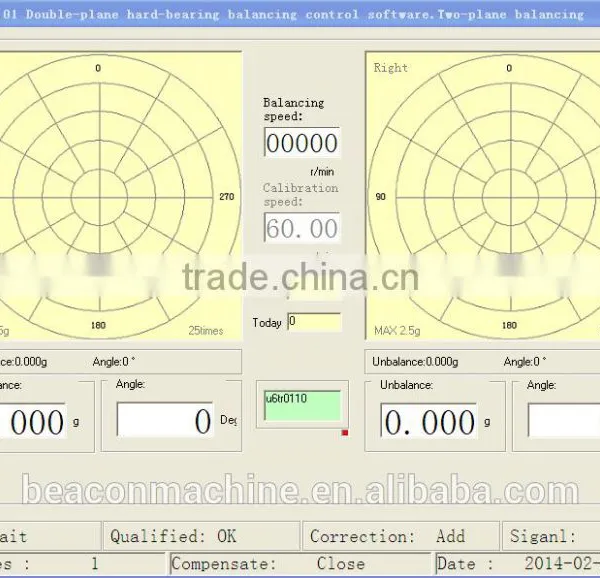Click the 'Correction: Add' status cell
This screenshot has width=600, height=578.
[x=401, y=536]
